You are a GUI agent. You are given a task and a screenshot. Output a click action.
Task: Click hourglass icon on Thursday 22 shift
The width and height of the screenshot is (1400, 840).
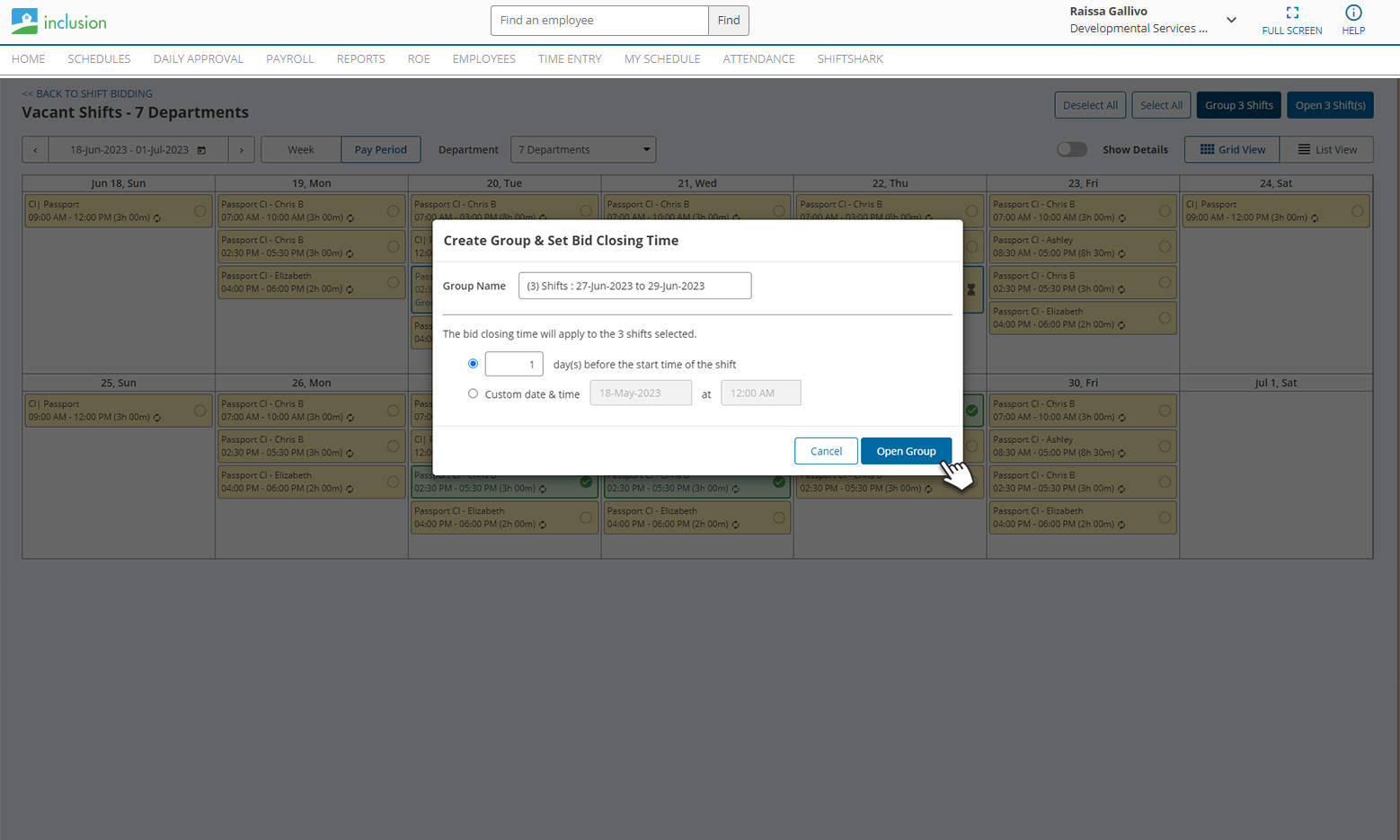coord(970,289)
